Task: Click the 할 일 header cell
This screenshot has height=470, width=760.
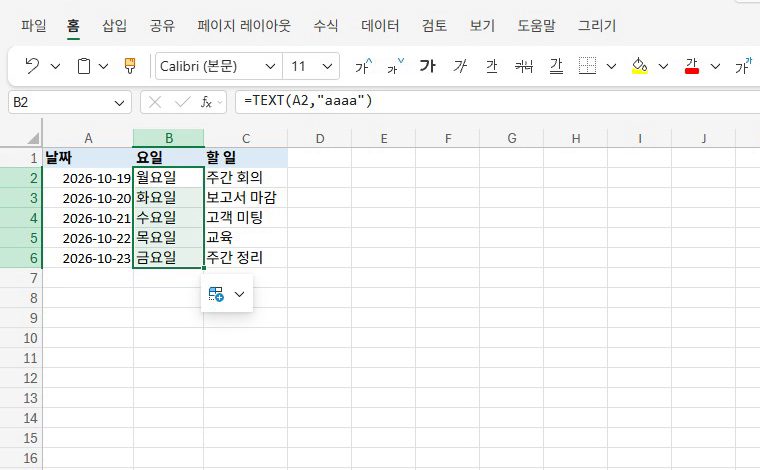Action: pyautogui.click(x=246, y=157)
